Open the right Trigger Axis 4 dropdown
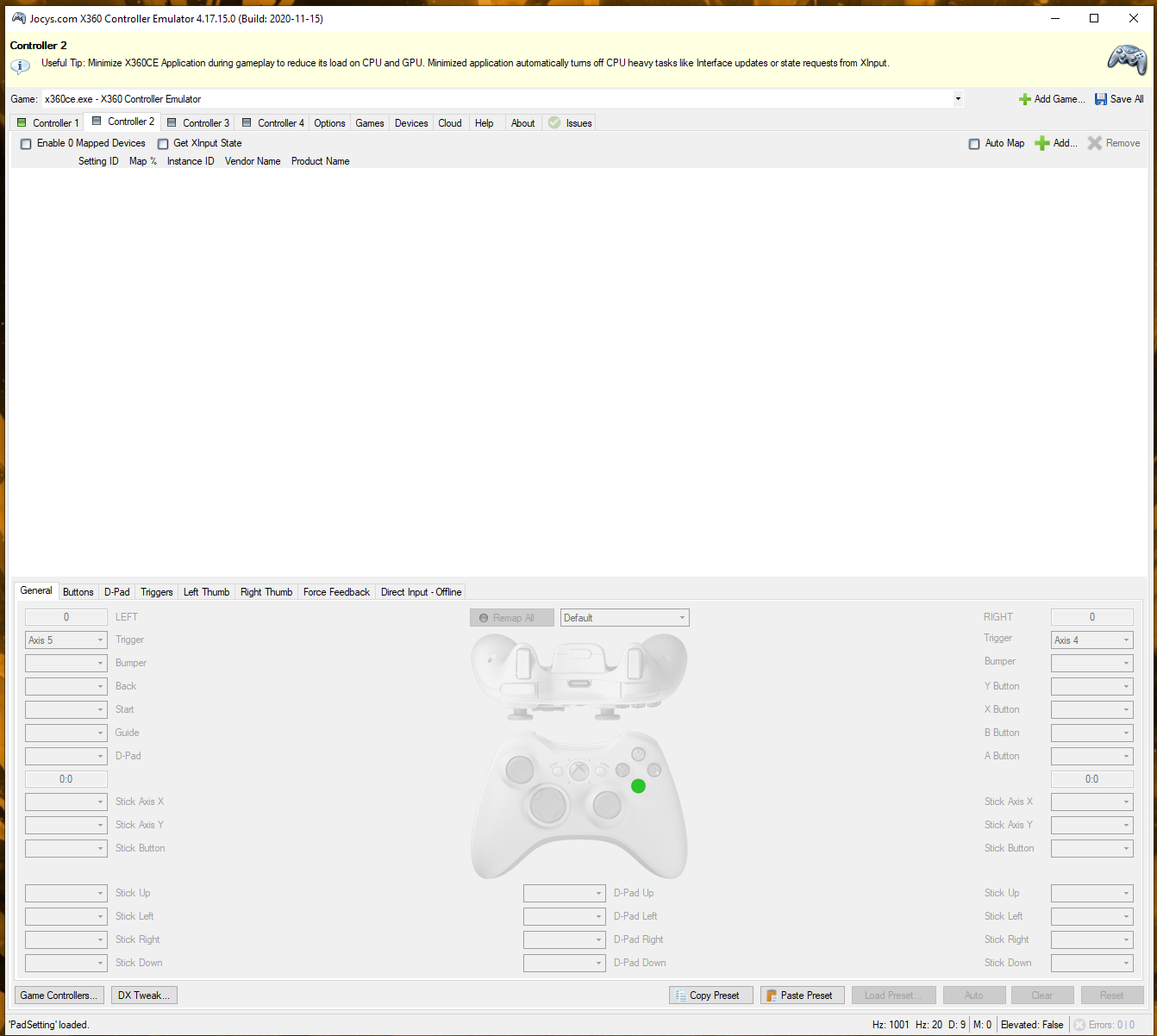This screenshot has width=1157, height=1036. point(1091,640)
